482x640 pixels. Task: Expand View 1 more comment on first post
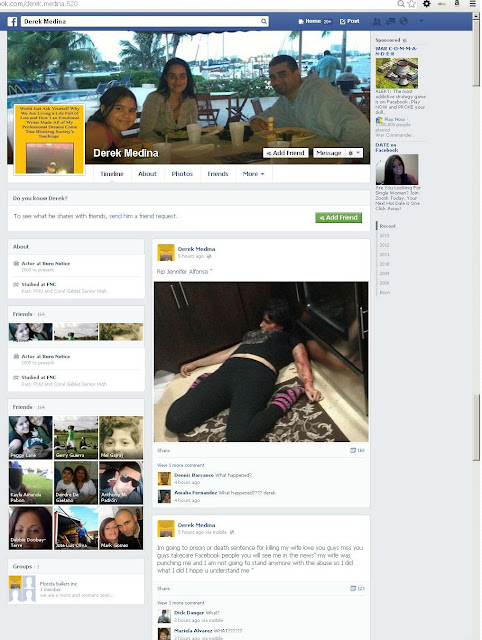[180, 465]
